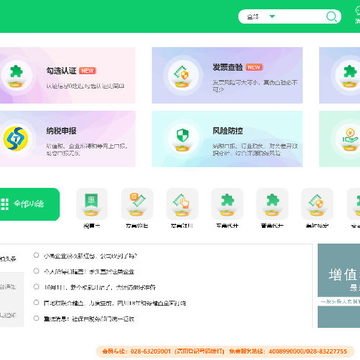
Task: Click the 风险防控 card title
Action: [228, 131]
